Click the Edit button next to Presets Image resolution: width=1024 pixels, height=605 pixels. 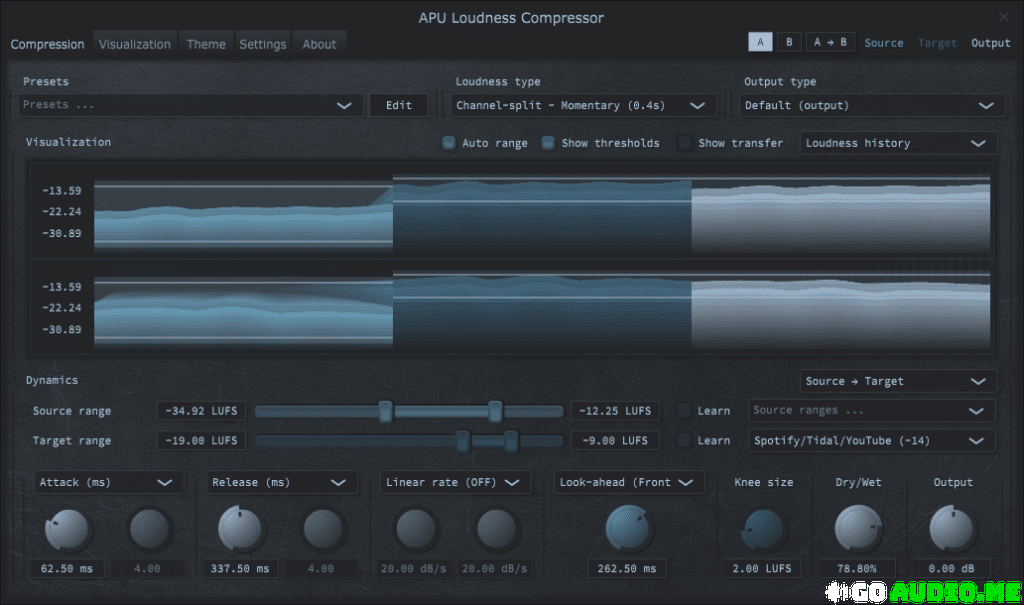[398, 105]
